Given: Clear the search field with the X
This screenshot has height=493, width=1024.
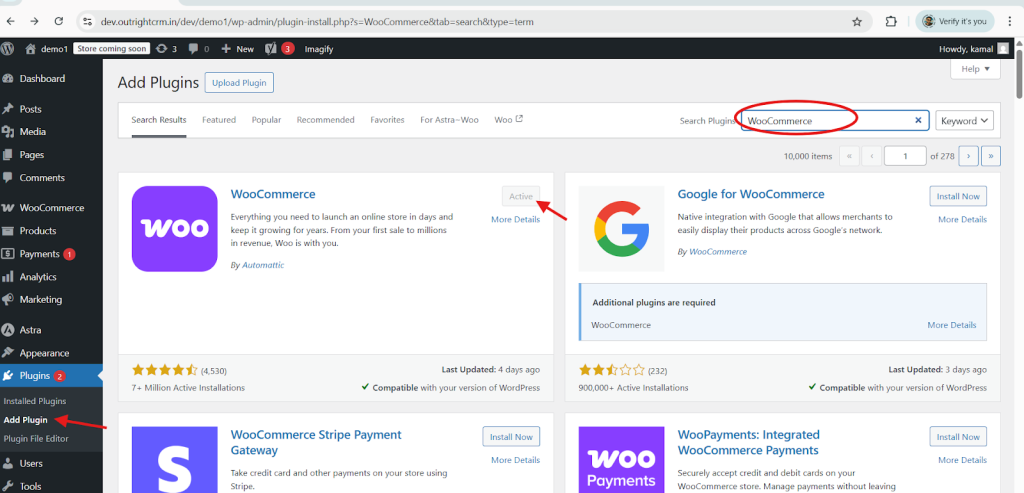Looking at the screenshot, I should coord(918,121).
